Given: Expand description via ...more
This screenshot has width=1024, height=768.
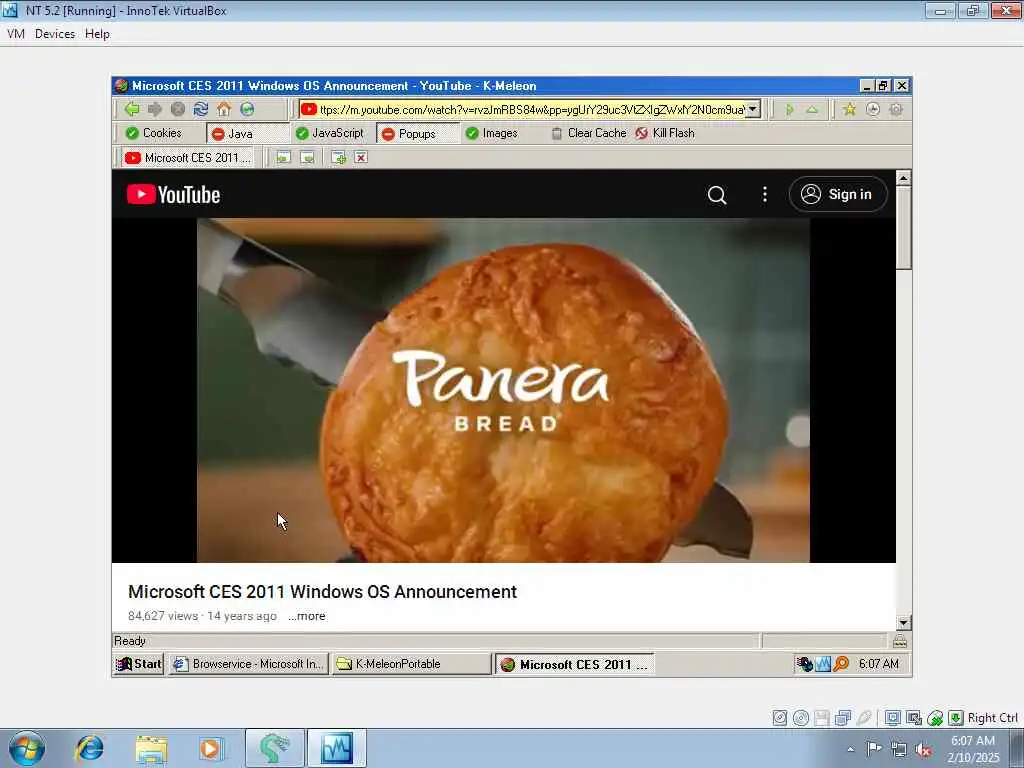Looking at the screenshot, I should pyautogui.click(x=306, y=616).
